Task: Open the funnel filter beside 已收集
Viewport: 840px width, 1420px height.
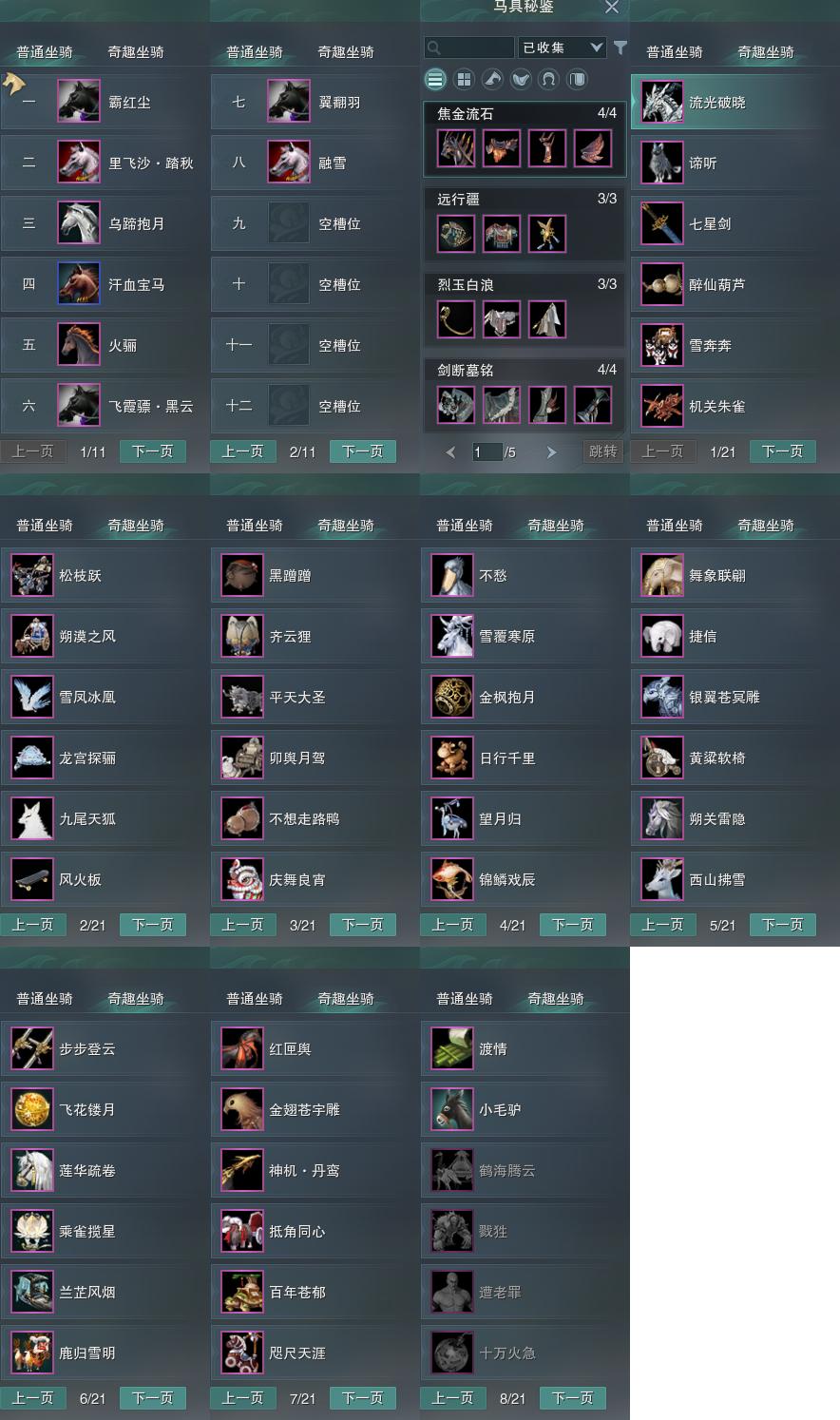Action: click(x=620, y=47)
